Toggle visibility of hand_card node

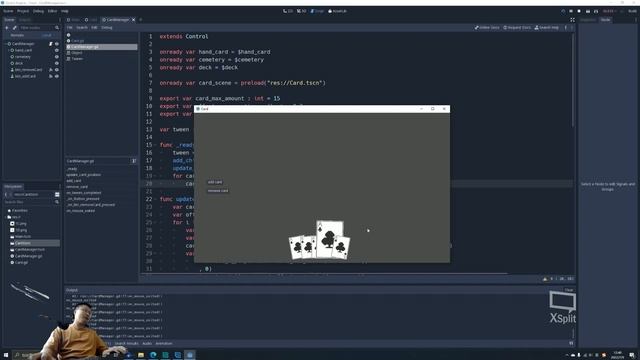pos(57,50)
